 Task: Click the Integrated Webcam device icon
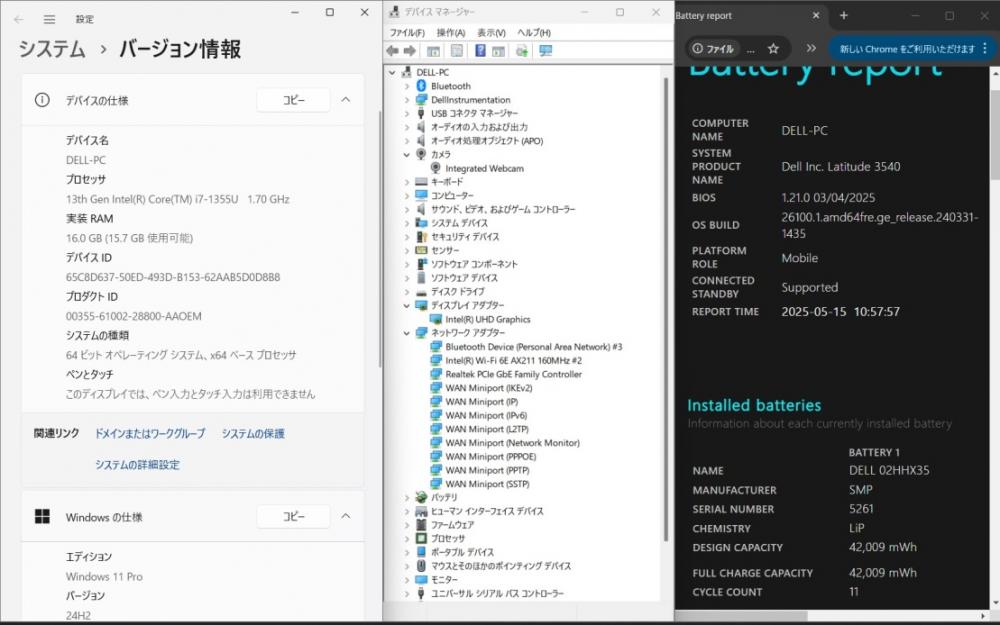point(436,168)
